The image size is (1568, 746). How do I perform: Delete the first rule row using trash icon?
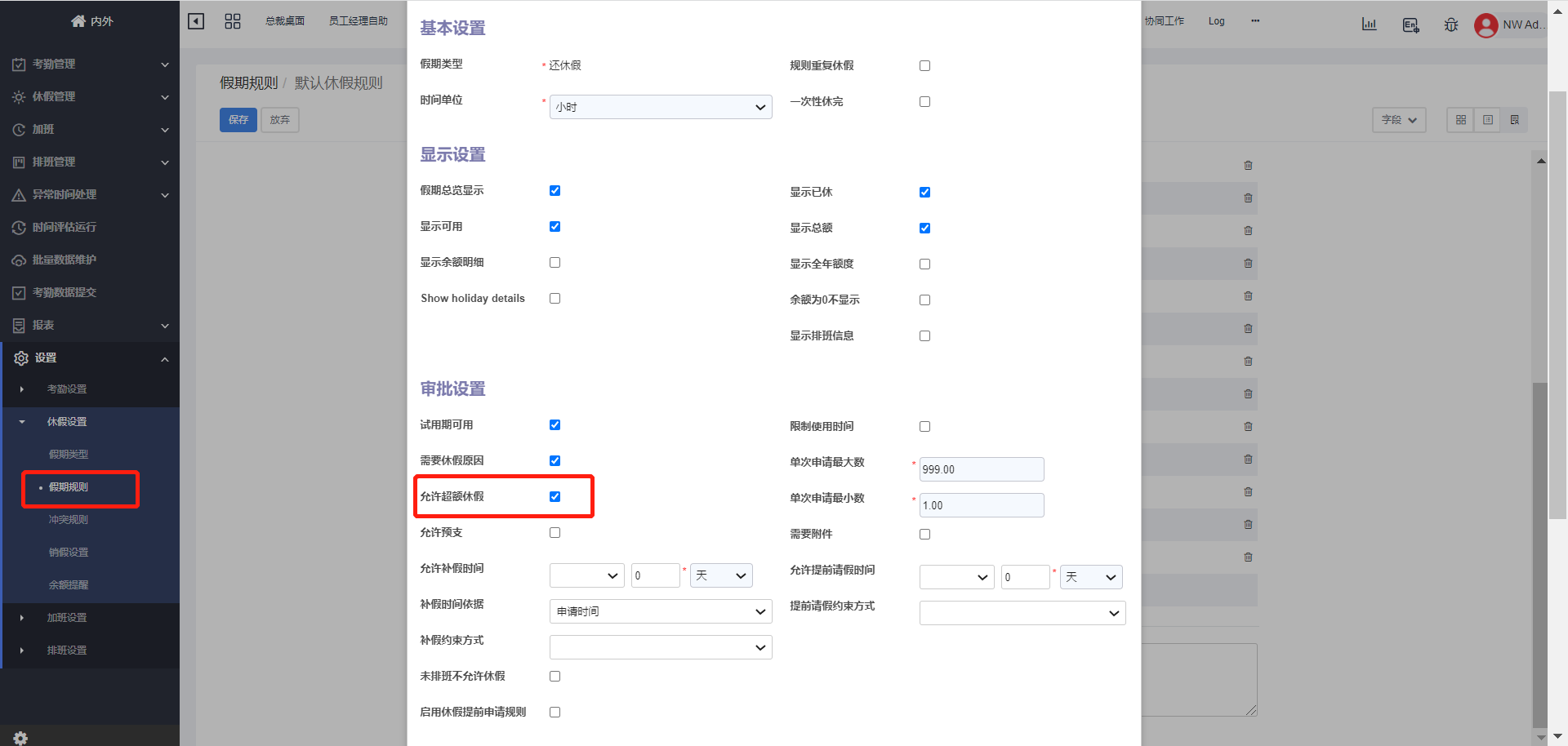click(x=1248, y=165)
